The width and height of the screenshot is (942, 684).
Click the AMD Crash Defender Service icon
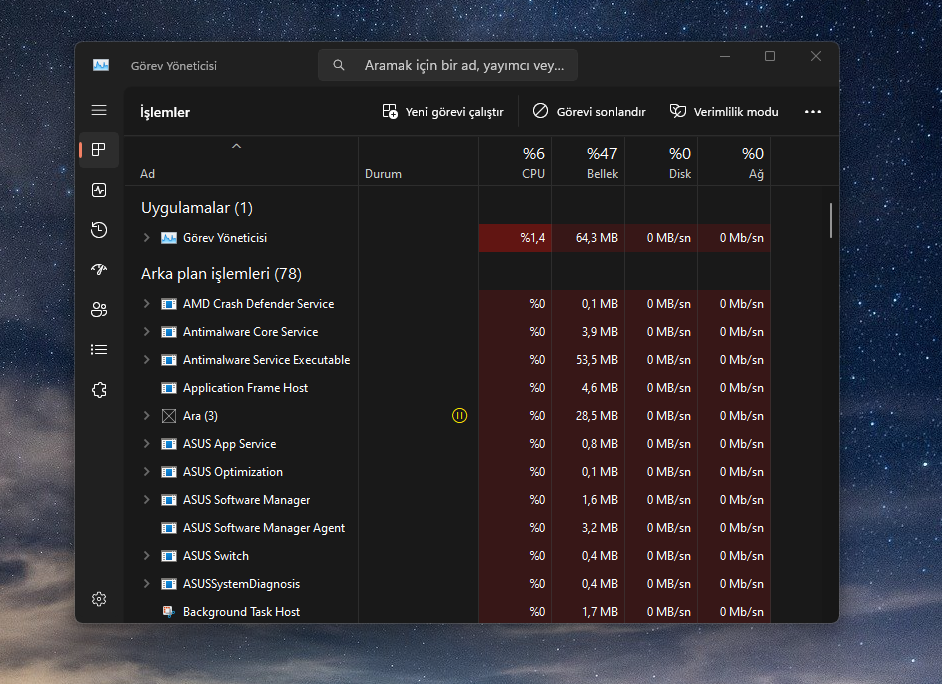(169, 304)
